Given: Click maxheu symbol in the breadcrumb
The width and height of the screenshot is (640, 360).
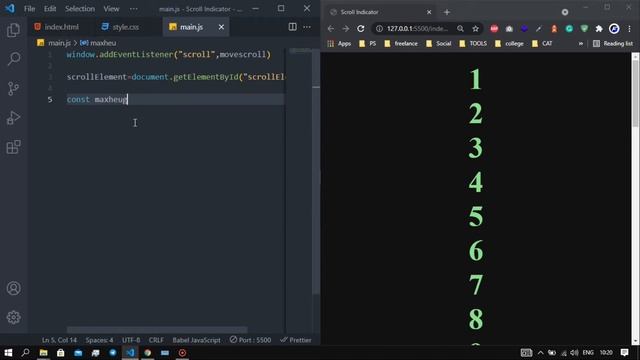Looking at the screenshot, I should tap(98, 43).
